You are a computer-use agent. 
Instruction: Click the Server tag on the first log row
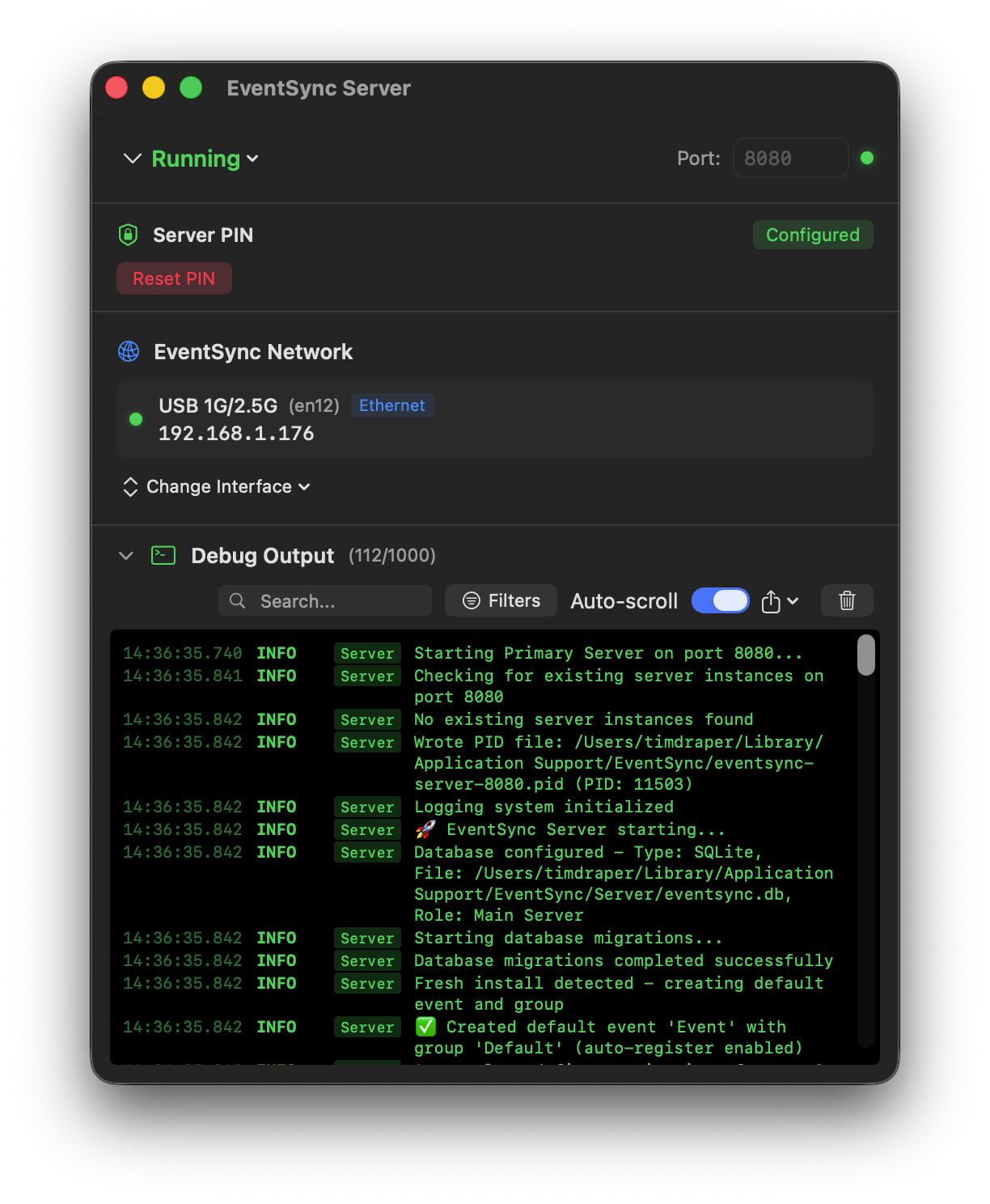click(367, 653)
